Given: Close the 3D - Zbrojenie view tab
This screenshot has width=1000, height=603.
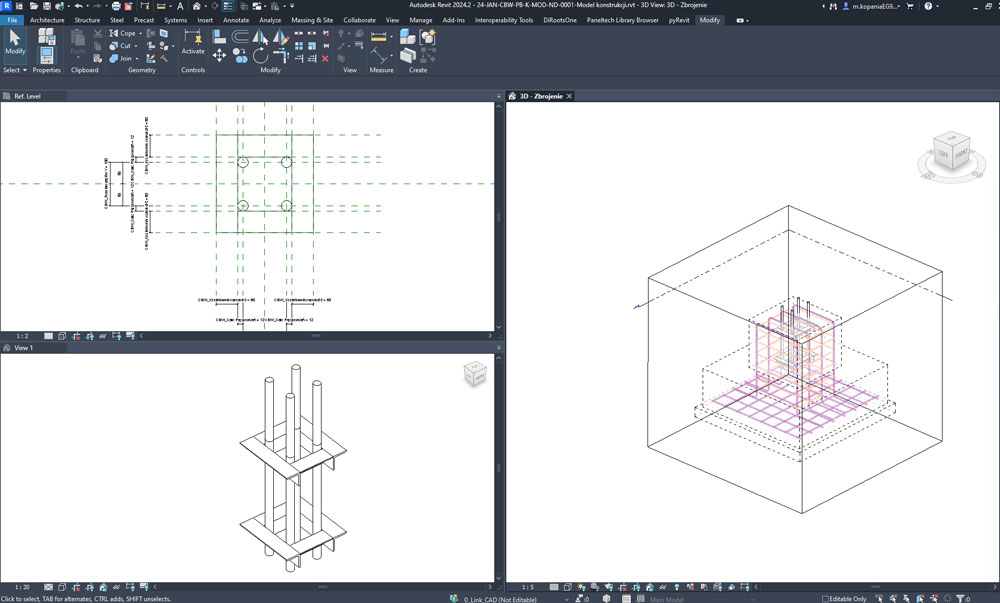Looking at the screenshot, I should click(570, 96).
